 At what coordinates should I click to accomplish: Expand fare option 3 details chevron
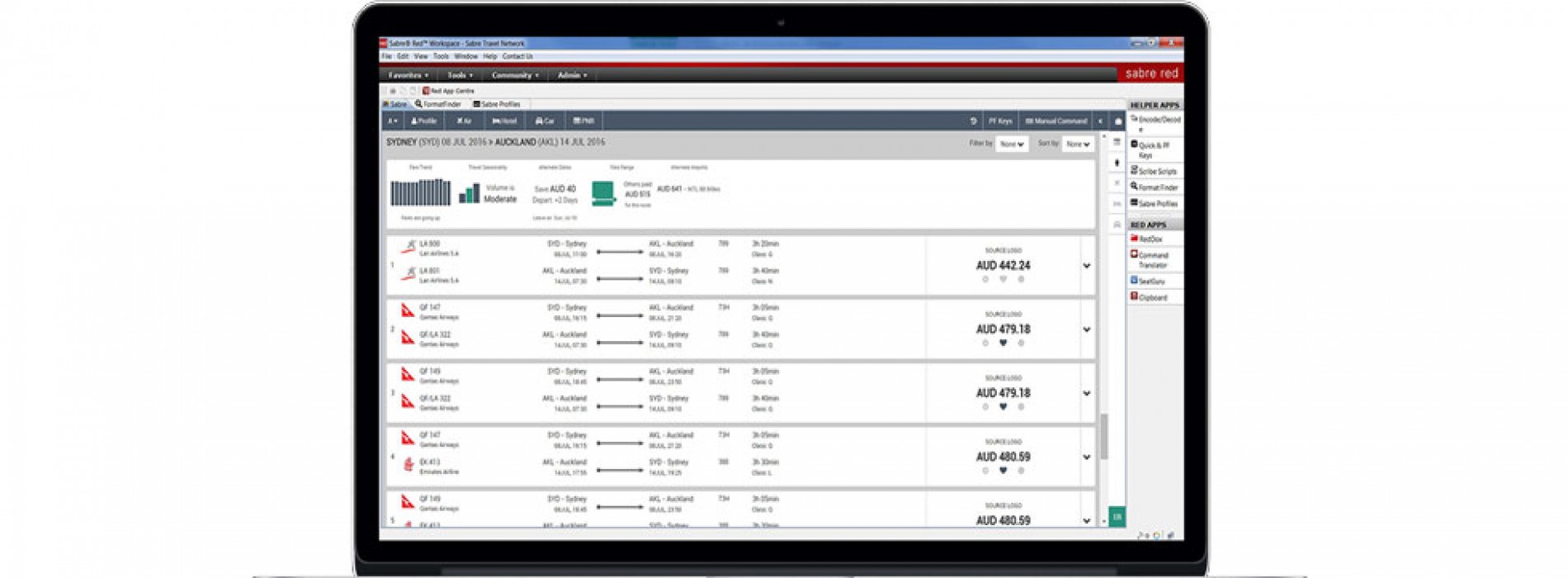1087,393
